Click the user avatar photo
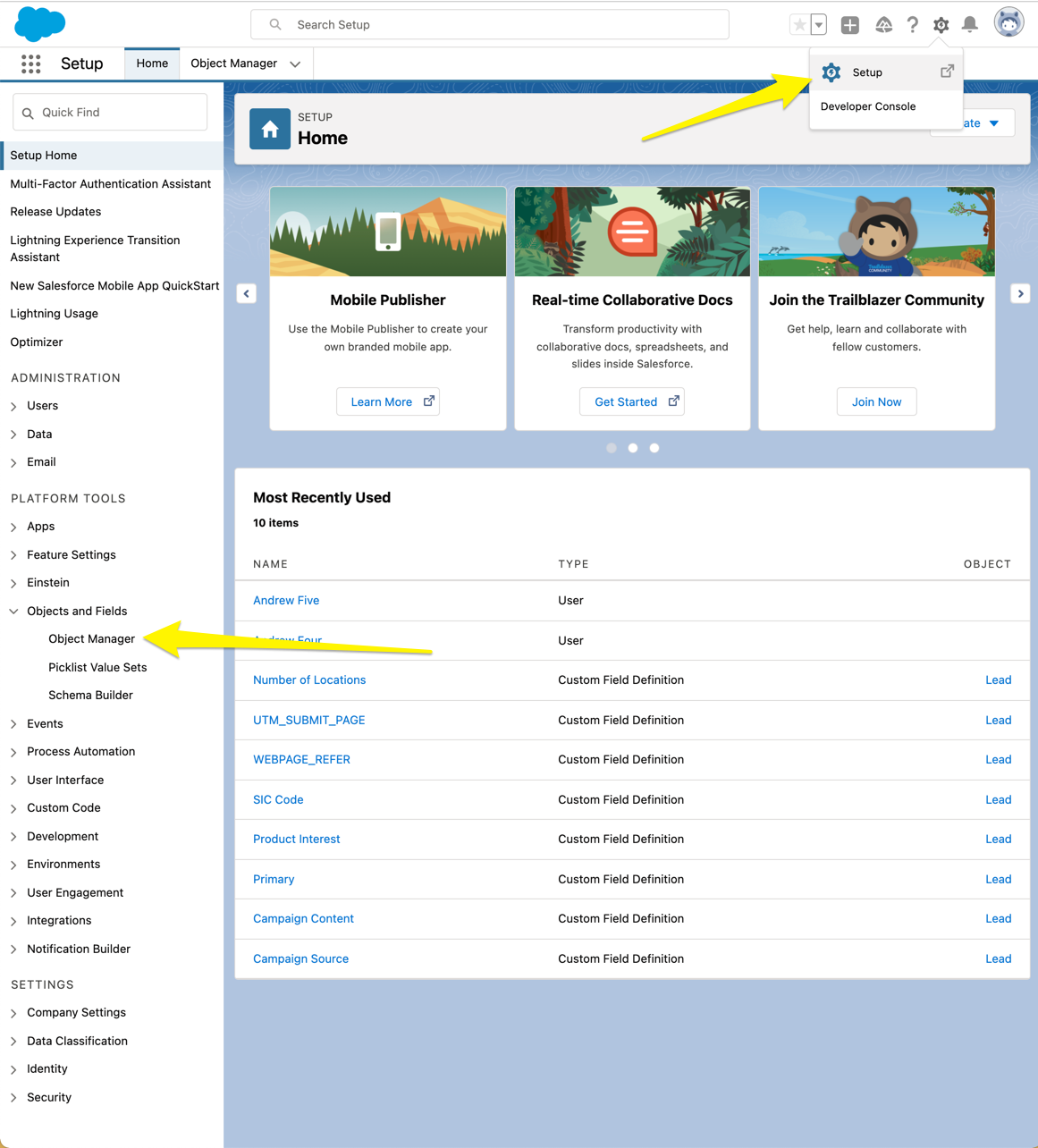The image size is (1038, 1148). coord(1008,21)
